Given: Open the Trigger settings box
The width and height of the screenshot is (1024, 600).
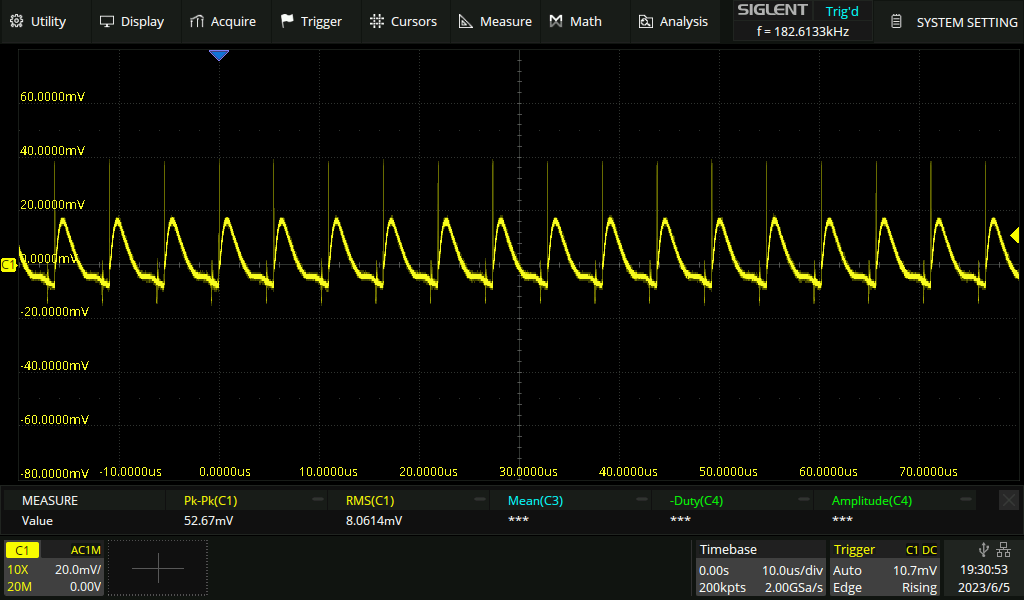Looking at the screenshot, I should (x=885, y=568).
